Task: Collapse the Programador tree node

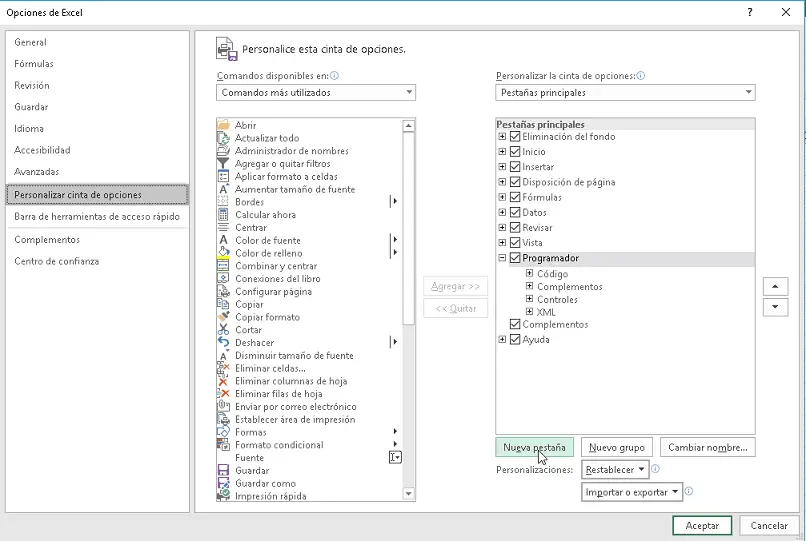Action: click(502, 258)
